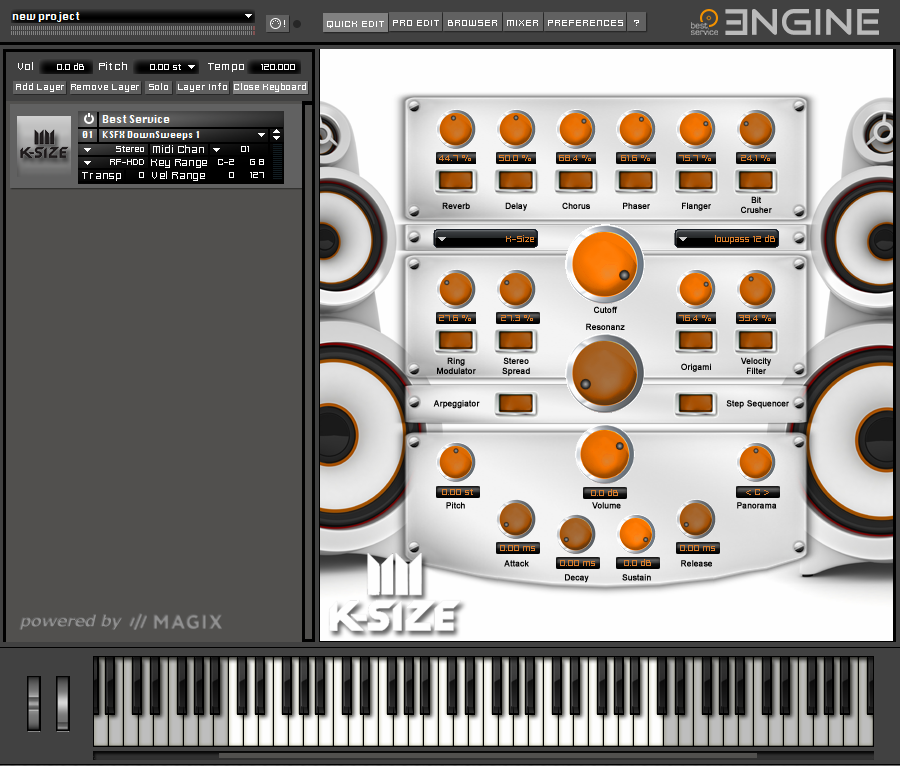The width and height of the screenshot is (900, 766).
Task: Open the Browser tab
Action: coord(472,23)
